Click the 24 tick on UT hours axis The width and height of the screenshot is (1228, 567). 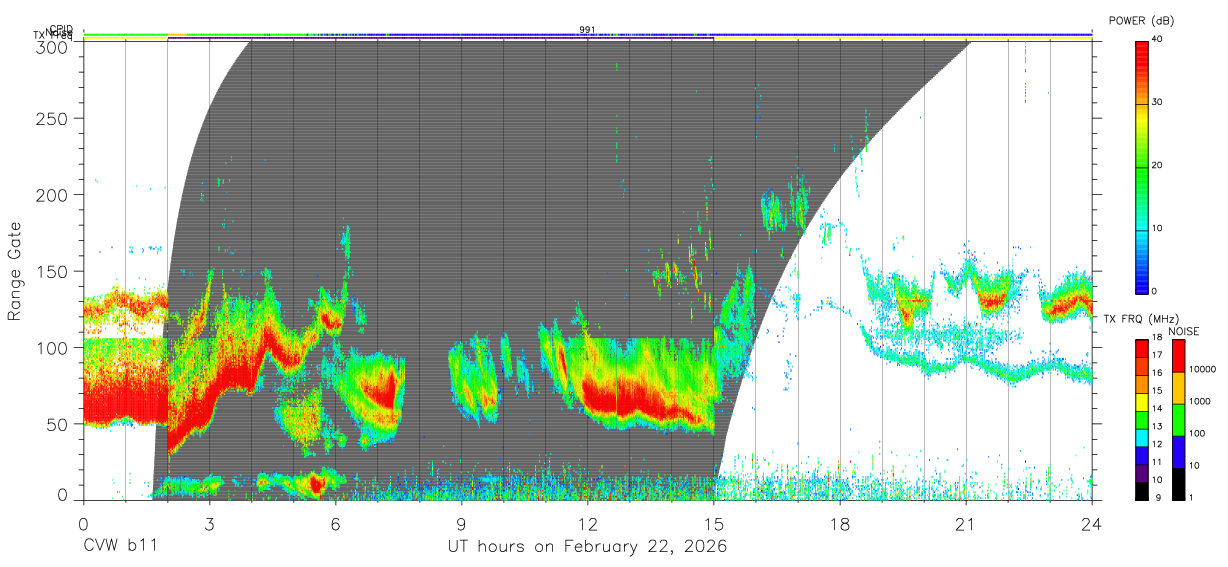[x=1091, y=523]
